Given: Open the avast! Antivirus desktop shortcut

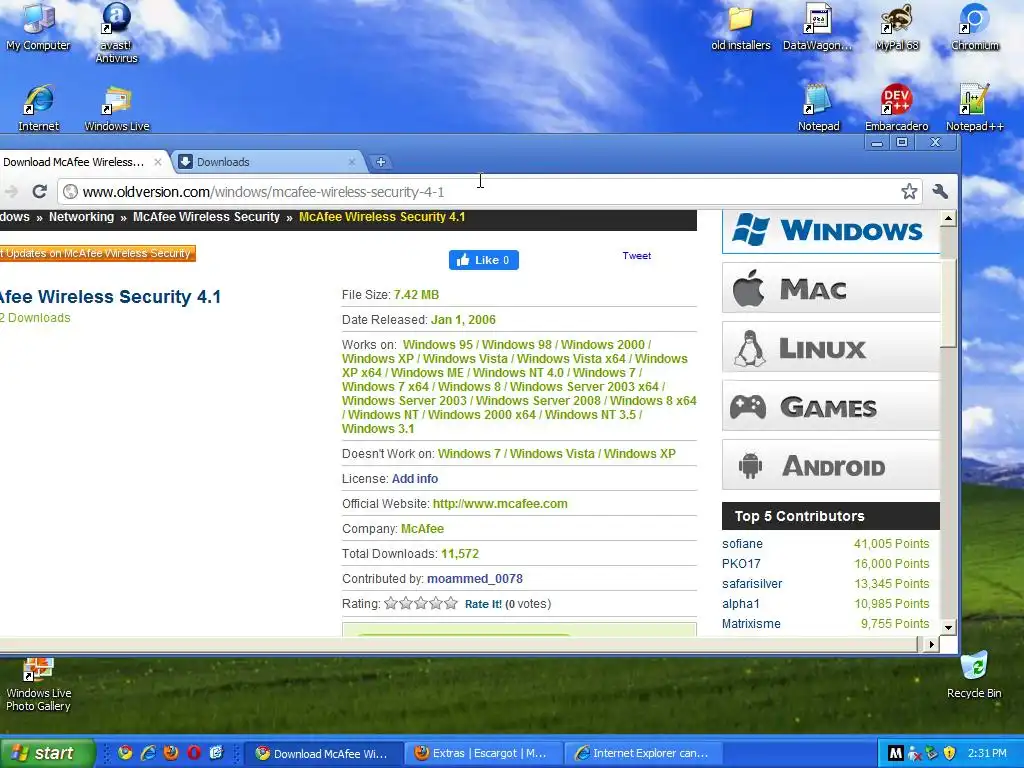Looking at the screenshot, I should [116, 33].
